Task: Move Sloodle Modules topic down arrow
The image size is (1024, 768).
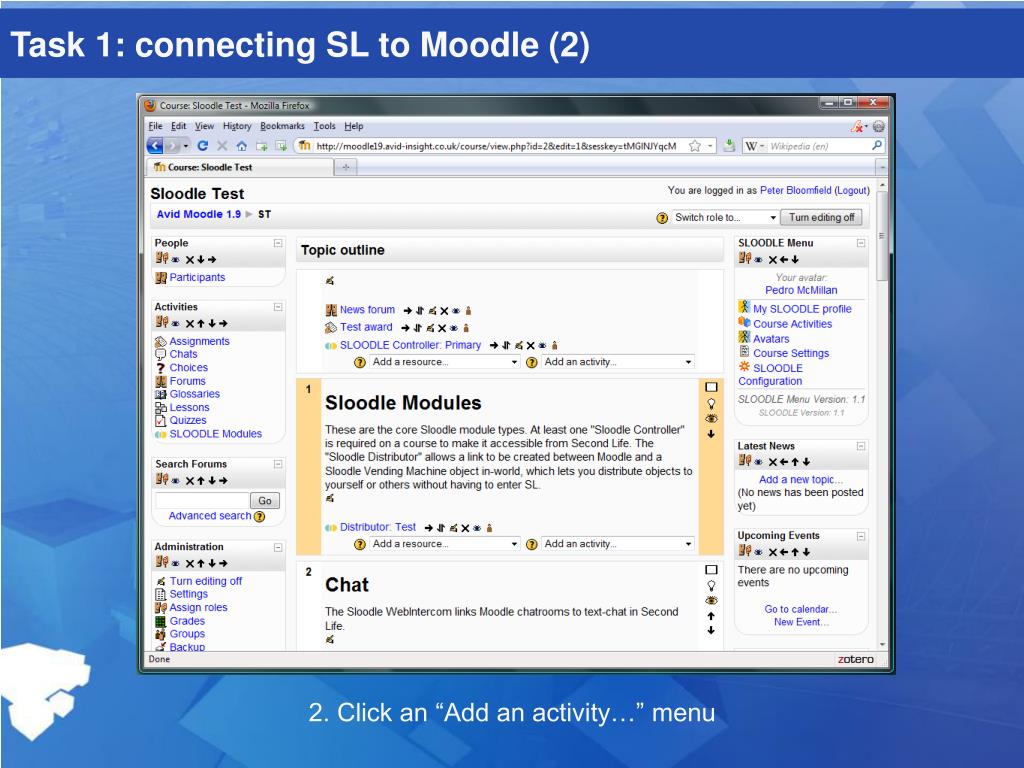Action: 711,434
